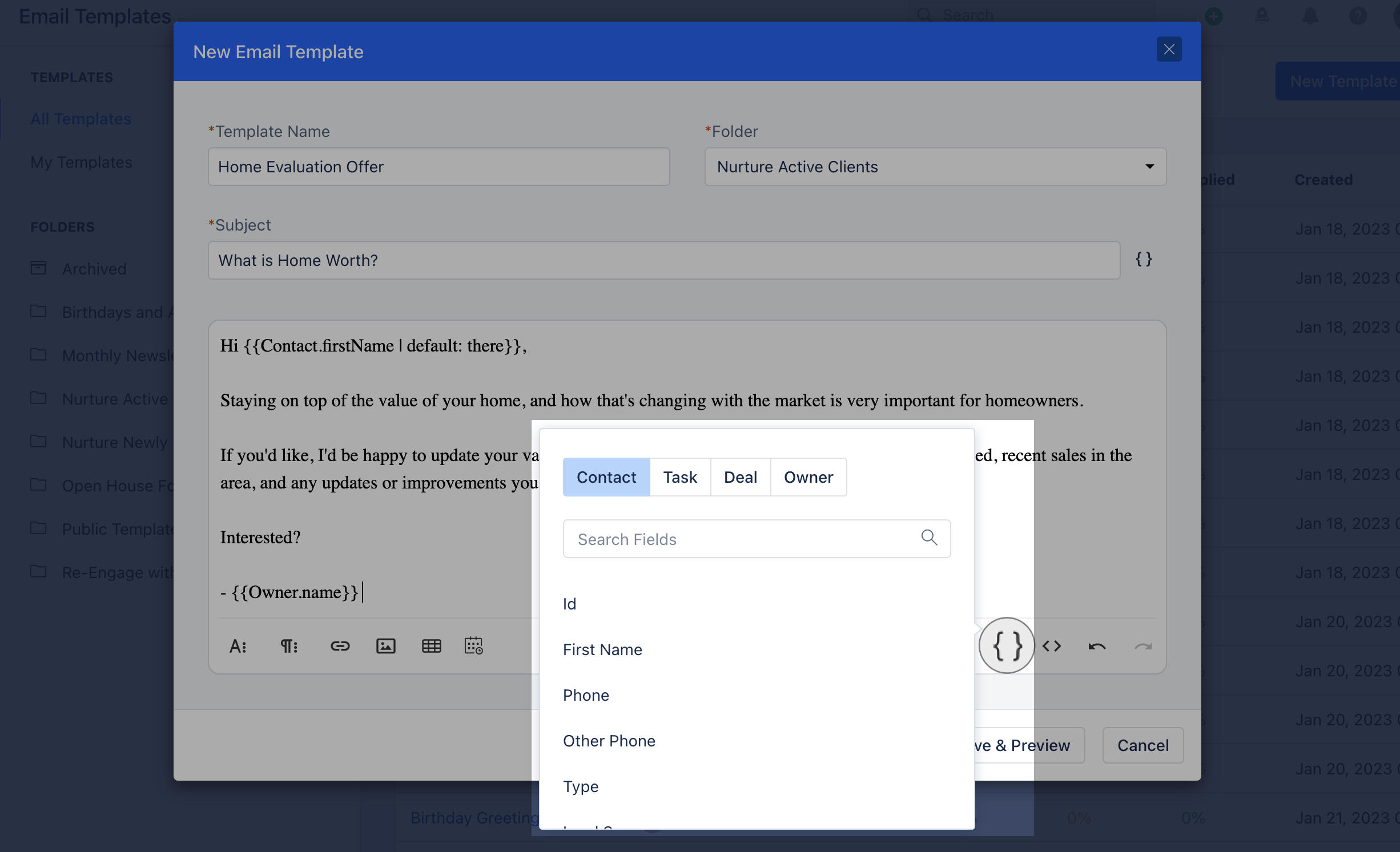
Task: Select the Contact fields tab
Action: tap(606, 477)
